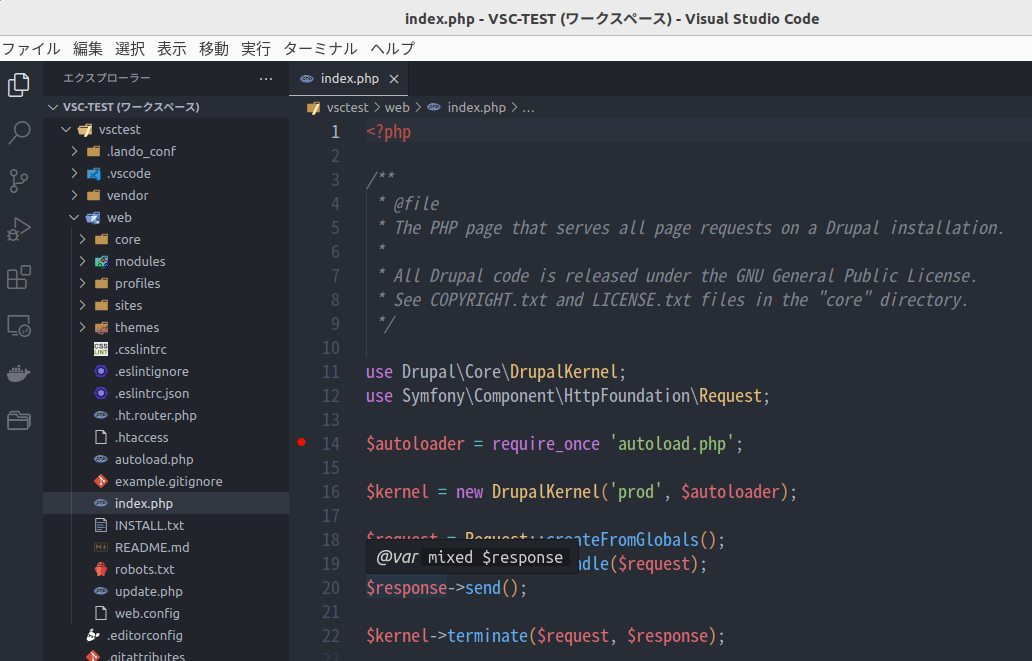Click the terminate method on line 22

click(x=488, y=636)
